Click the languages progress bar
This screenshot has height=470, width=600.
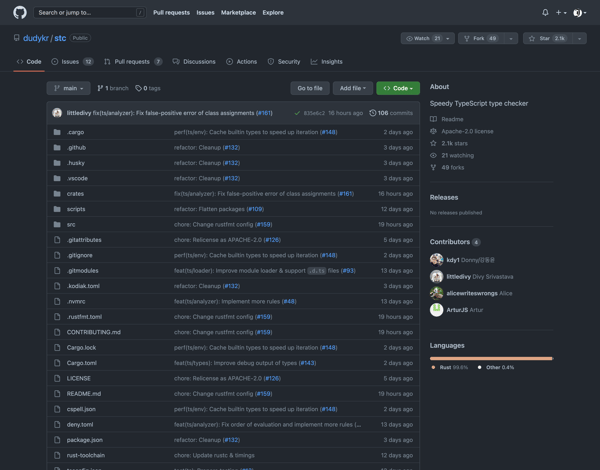[x=492, y=358]
